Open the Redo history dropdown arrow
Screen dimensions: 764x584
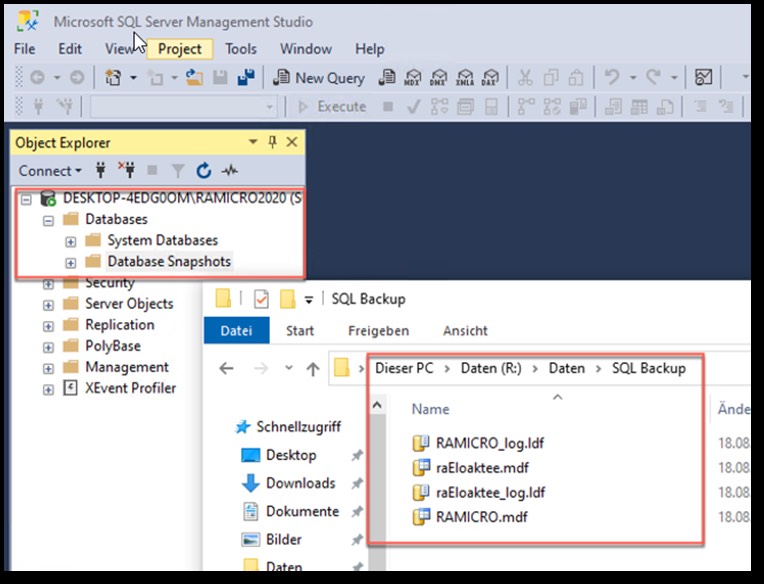[x=674, y=77]
